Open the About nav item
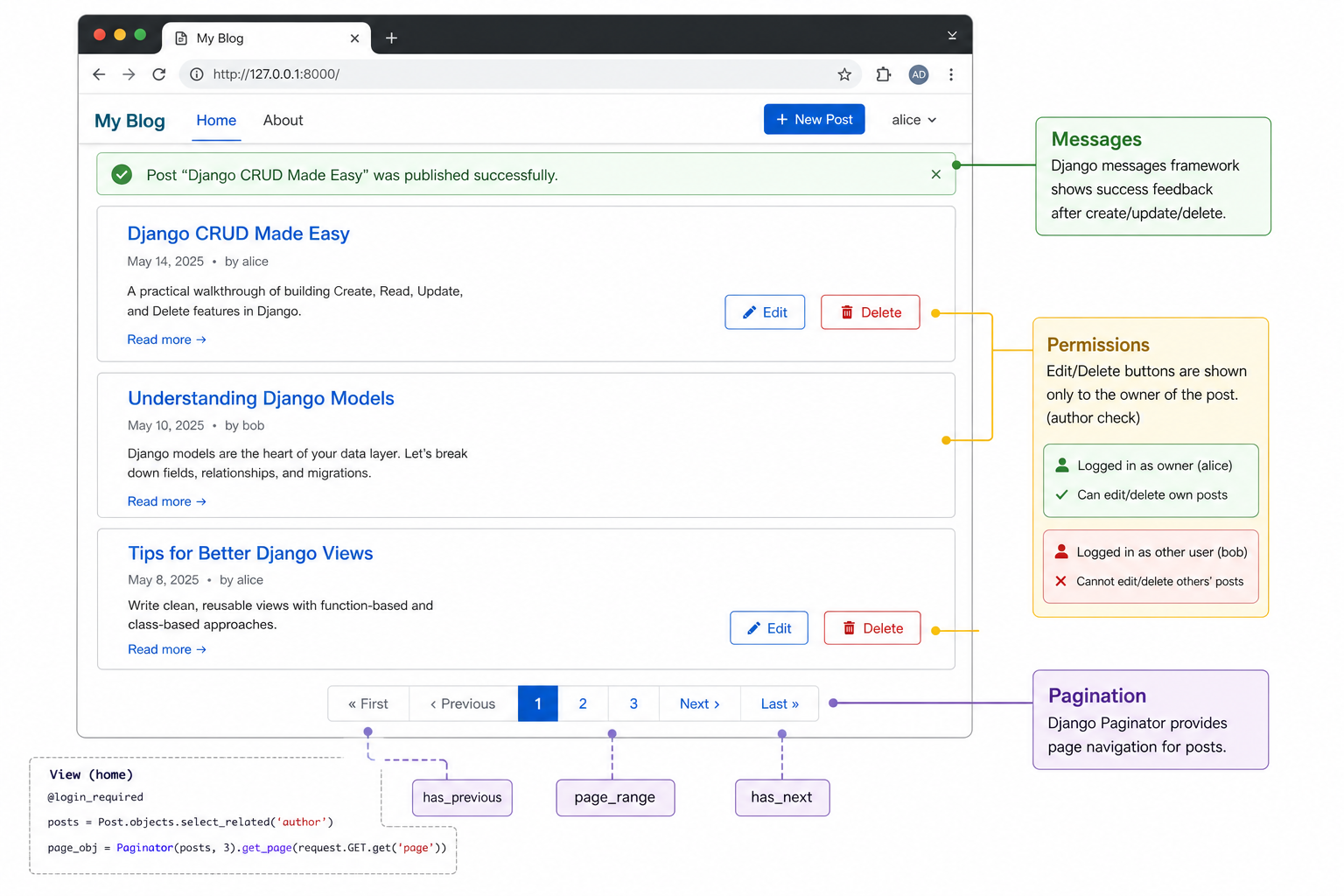This screenshot has height=896, width=1344. (x=283, y=121)
